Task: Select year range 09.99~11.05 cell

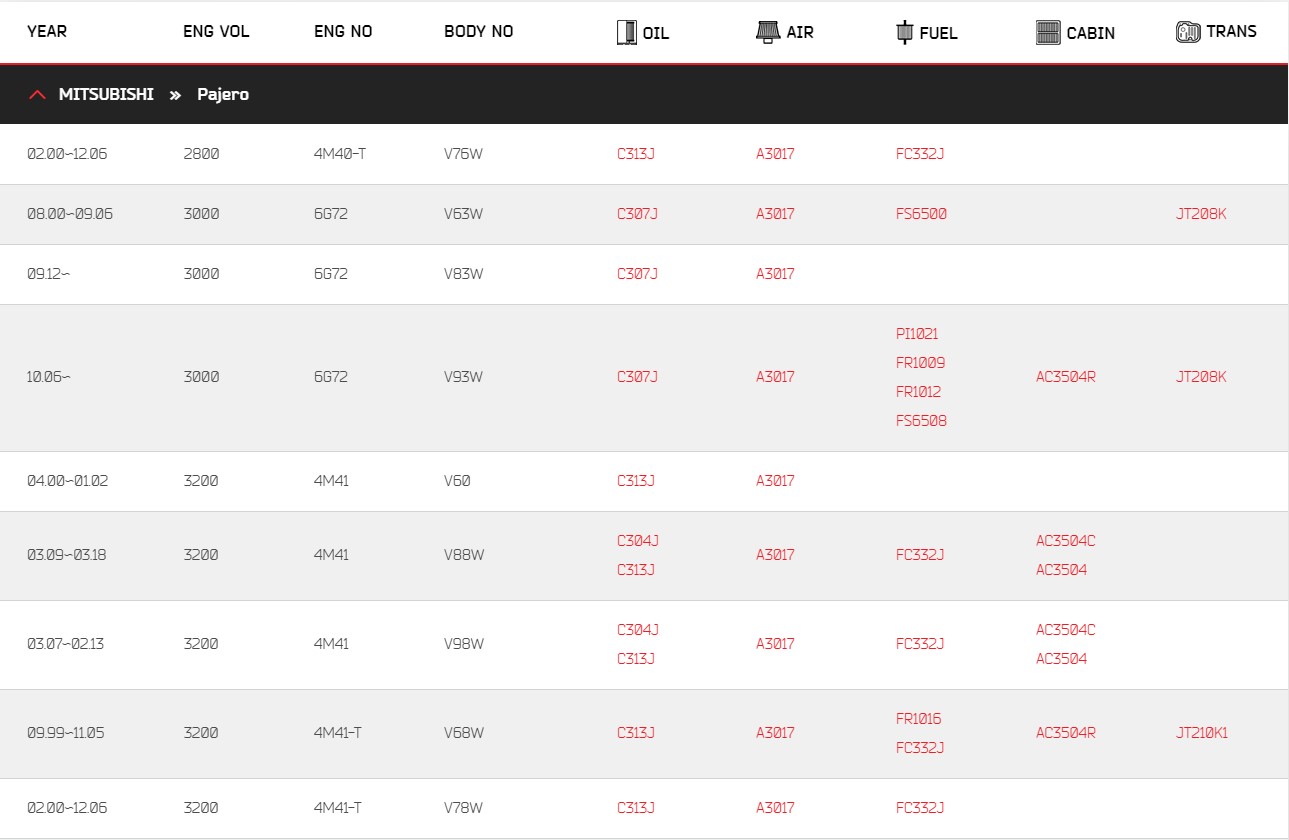Action: (x=65, y=733)
